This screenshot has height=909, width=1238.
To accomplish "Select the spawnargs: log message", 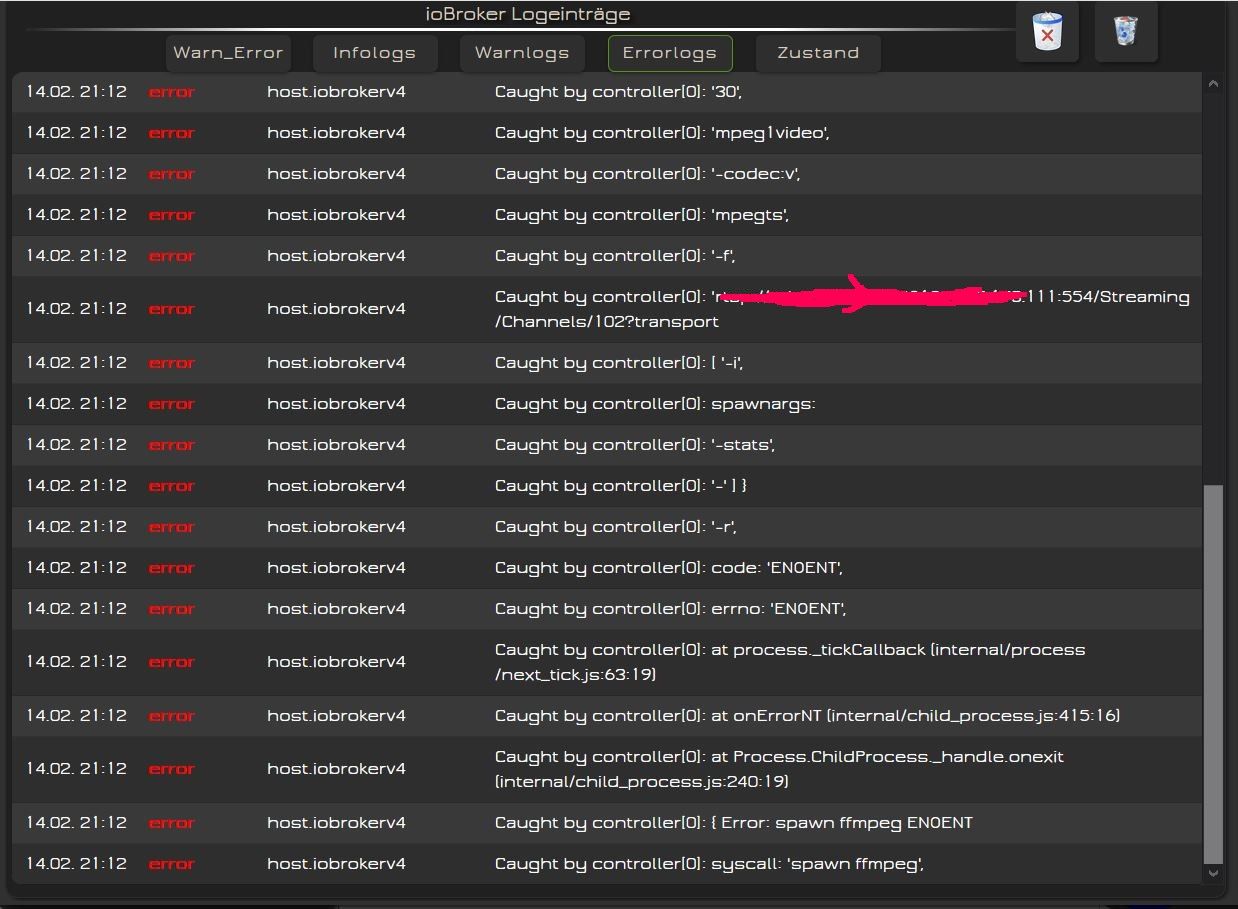I will click(655, 404).
